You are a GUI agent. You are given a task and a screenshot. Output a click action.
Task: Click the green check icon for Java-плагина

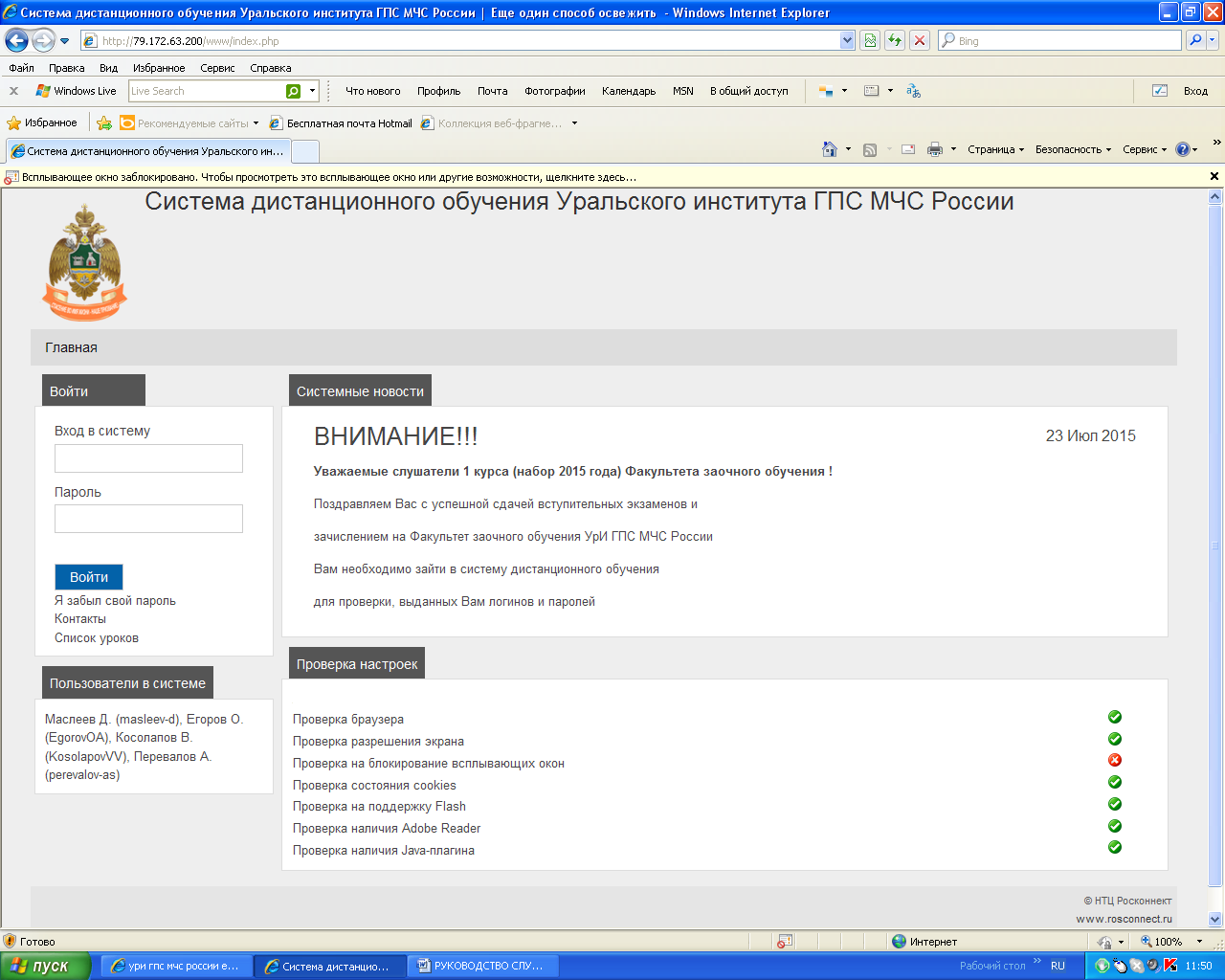pos(1115,847)
